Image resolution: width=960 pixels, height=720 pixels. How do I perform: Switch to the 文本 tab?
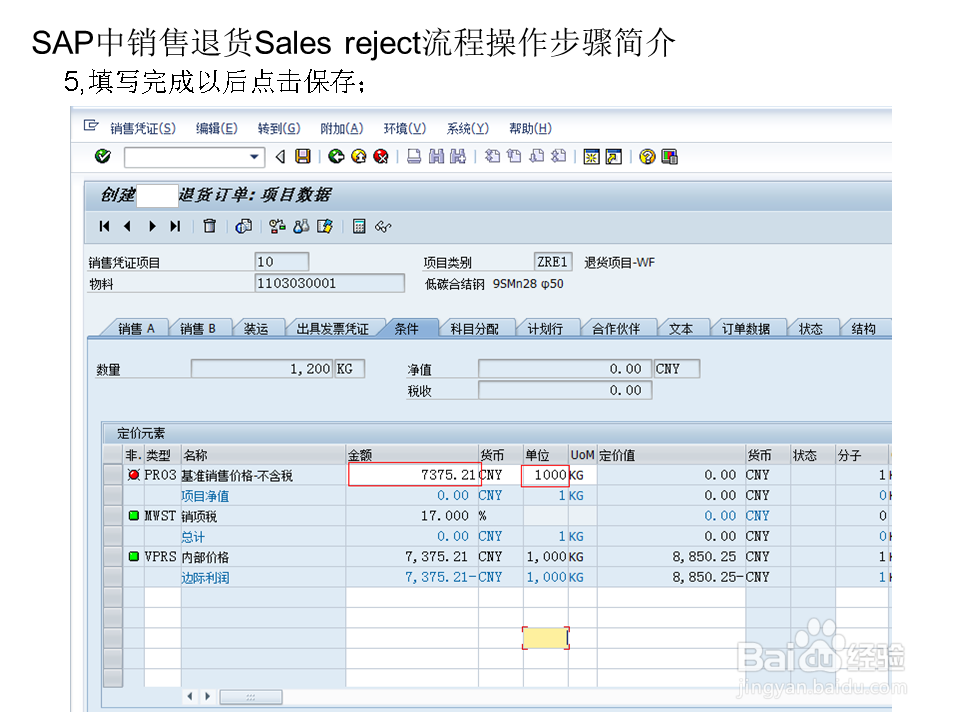point(681,329)
